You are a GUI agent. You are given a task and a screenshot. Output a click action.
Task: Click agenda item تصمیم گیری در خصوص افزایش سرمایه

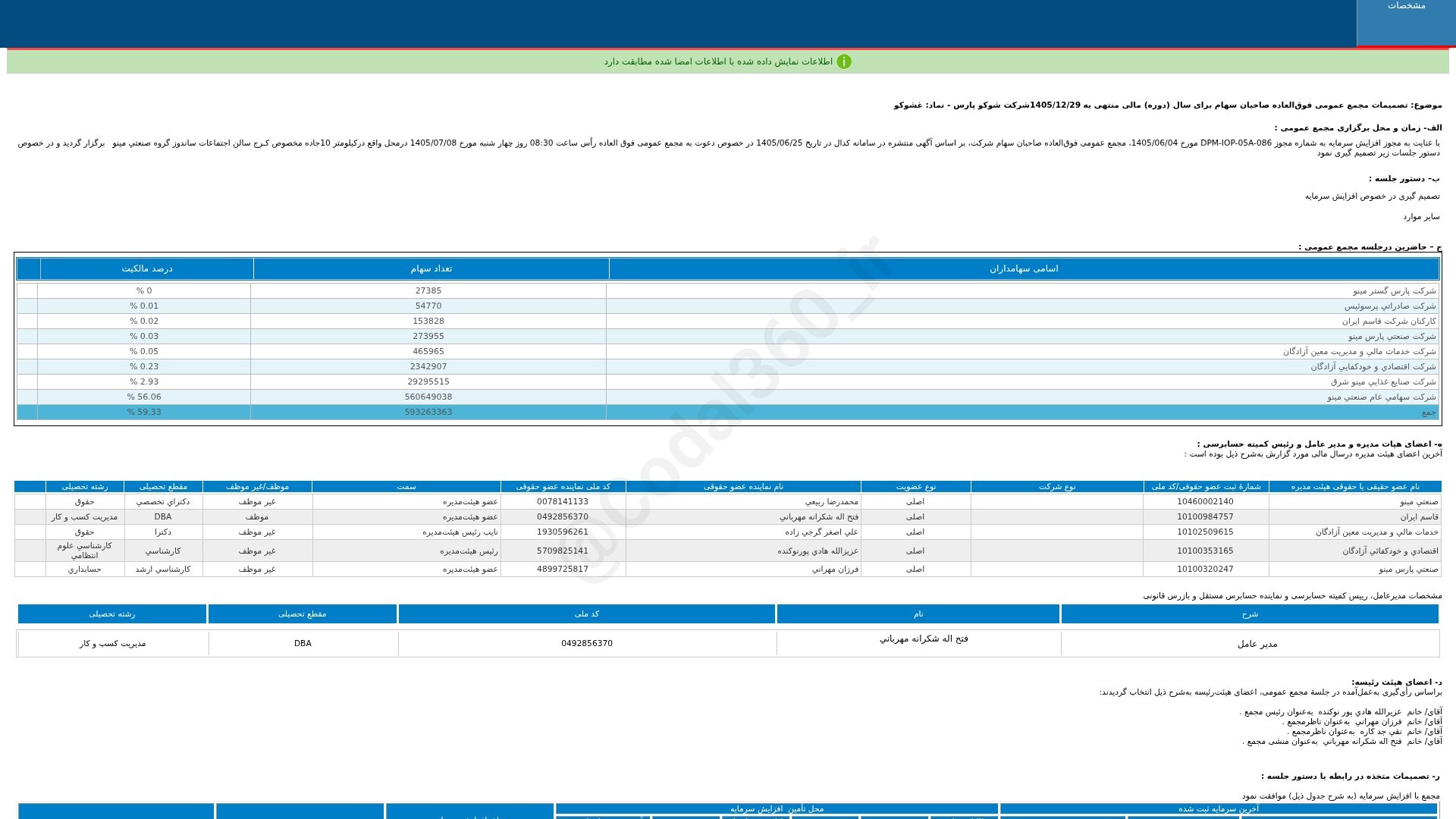click(x=1372, y=196)
